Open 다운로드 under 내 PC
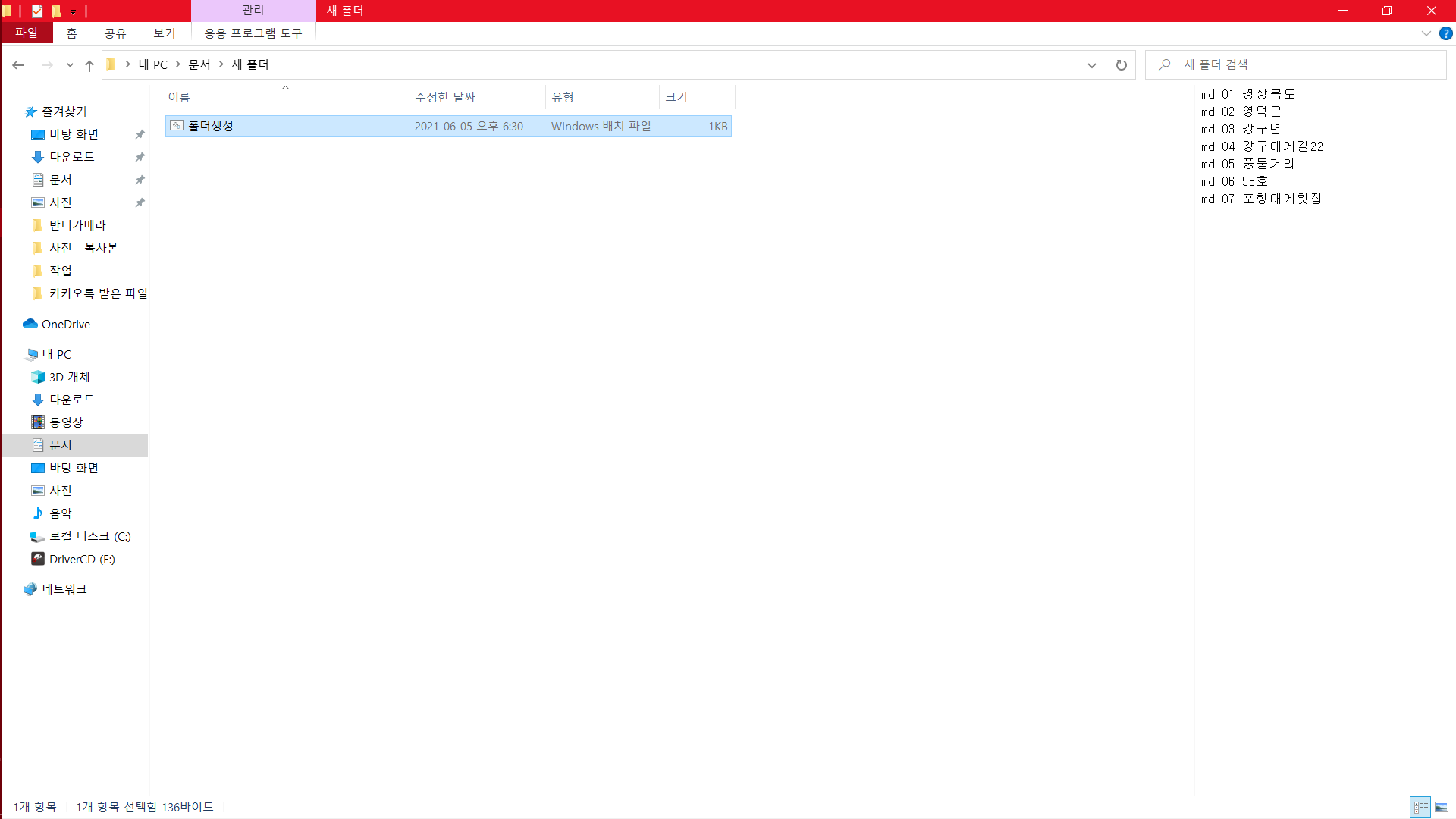This screenshot has height=819, width=1456. pyautogui.click(x=71, y=400)
